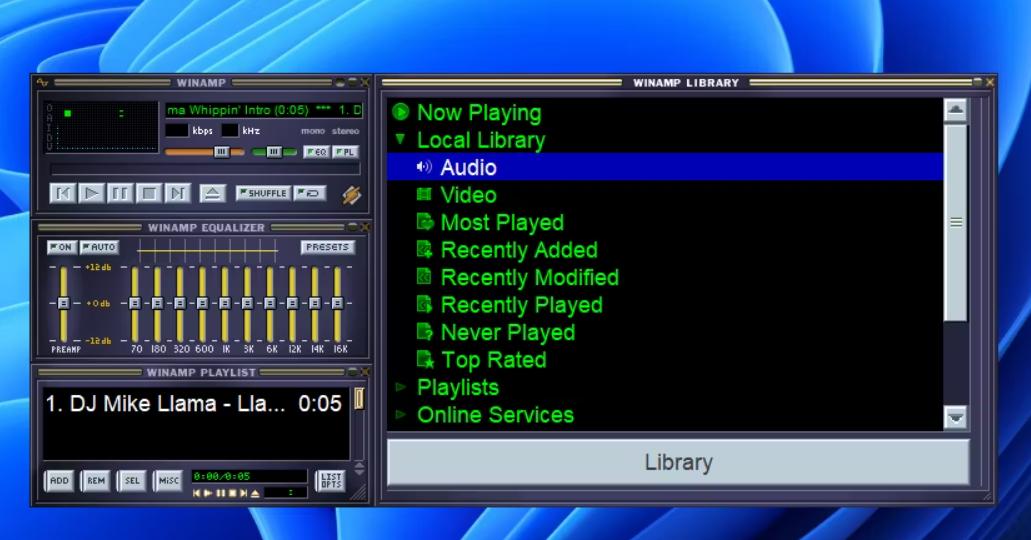Toggle the EQ window button
The height and width of the screenshot is (540, 1031).
click(316, 152)
